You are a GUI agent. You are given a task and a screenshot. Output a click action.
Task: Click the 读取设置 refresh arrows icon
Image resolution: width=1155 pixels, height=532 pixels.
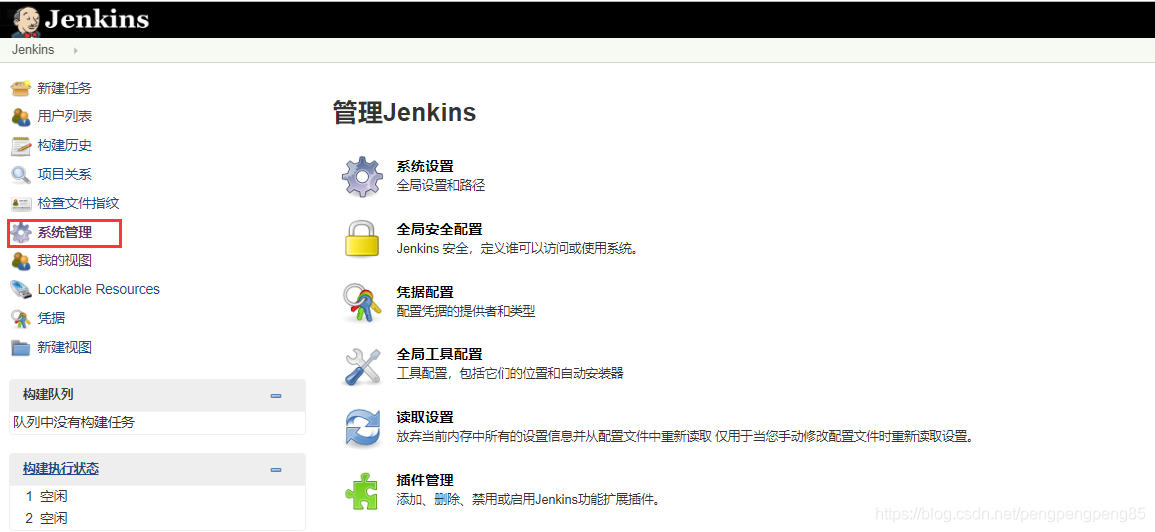(362, 427)
